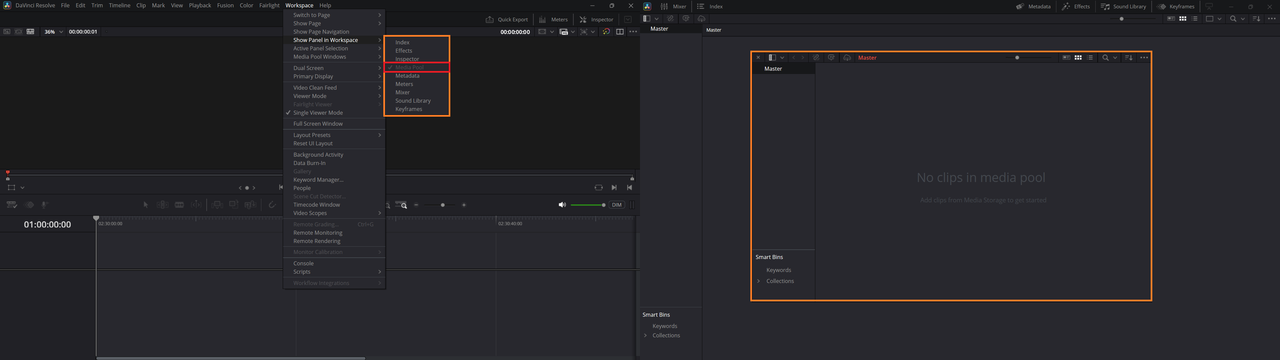Open the Fairlight menu
This screenshot has width=1280, height=360.
point(269,5)
